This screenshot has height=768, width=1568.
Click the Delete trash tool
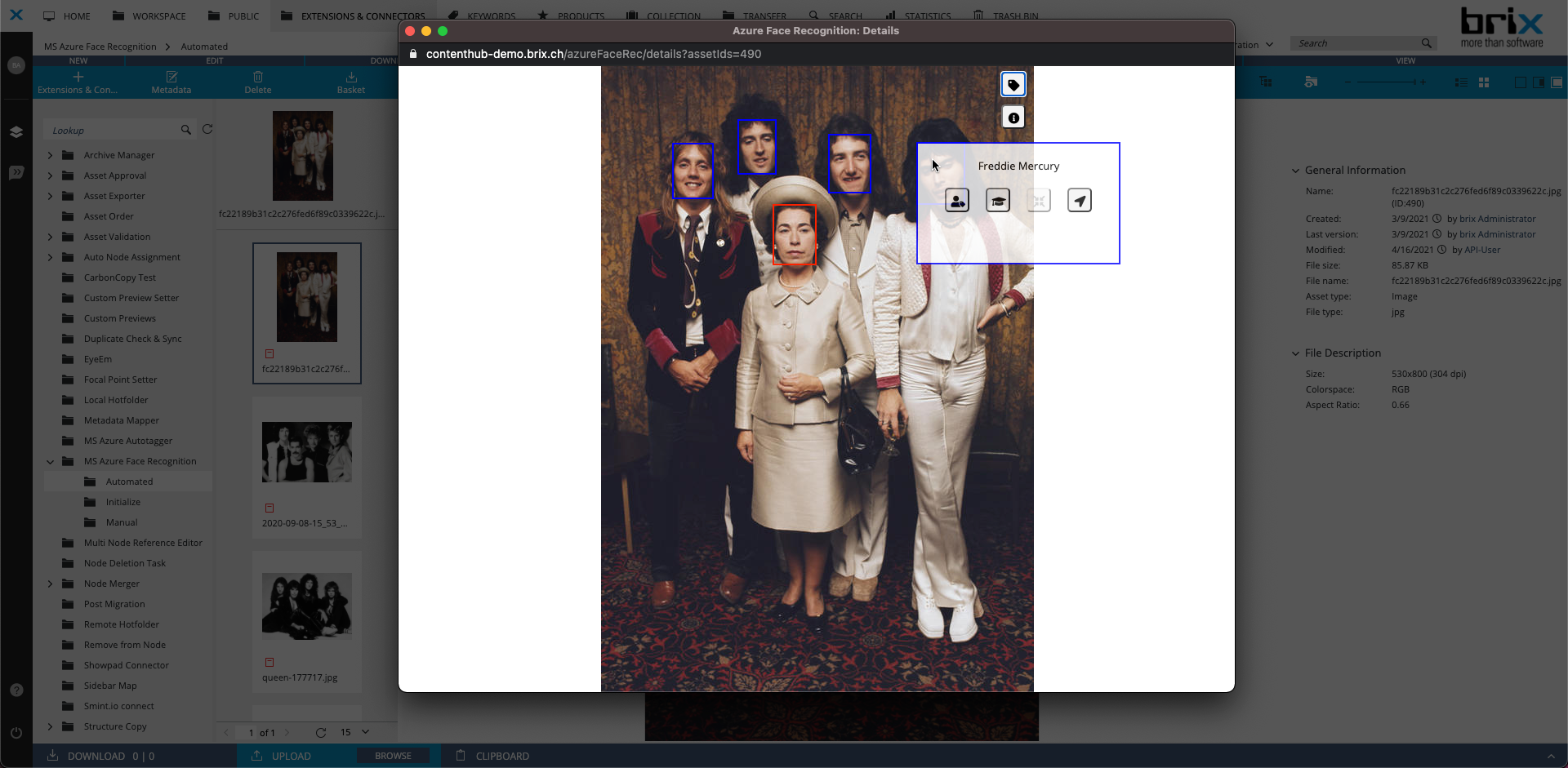tap(258, 82)
